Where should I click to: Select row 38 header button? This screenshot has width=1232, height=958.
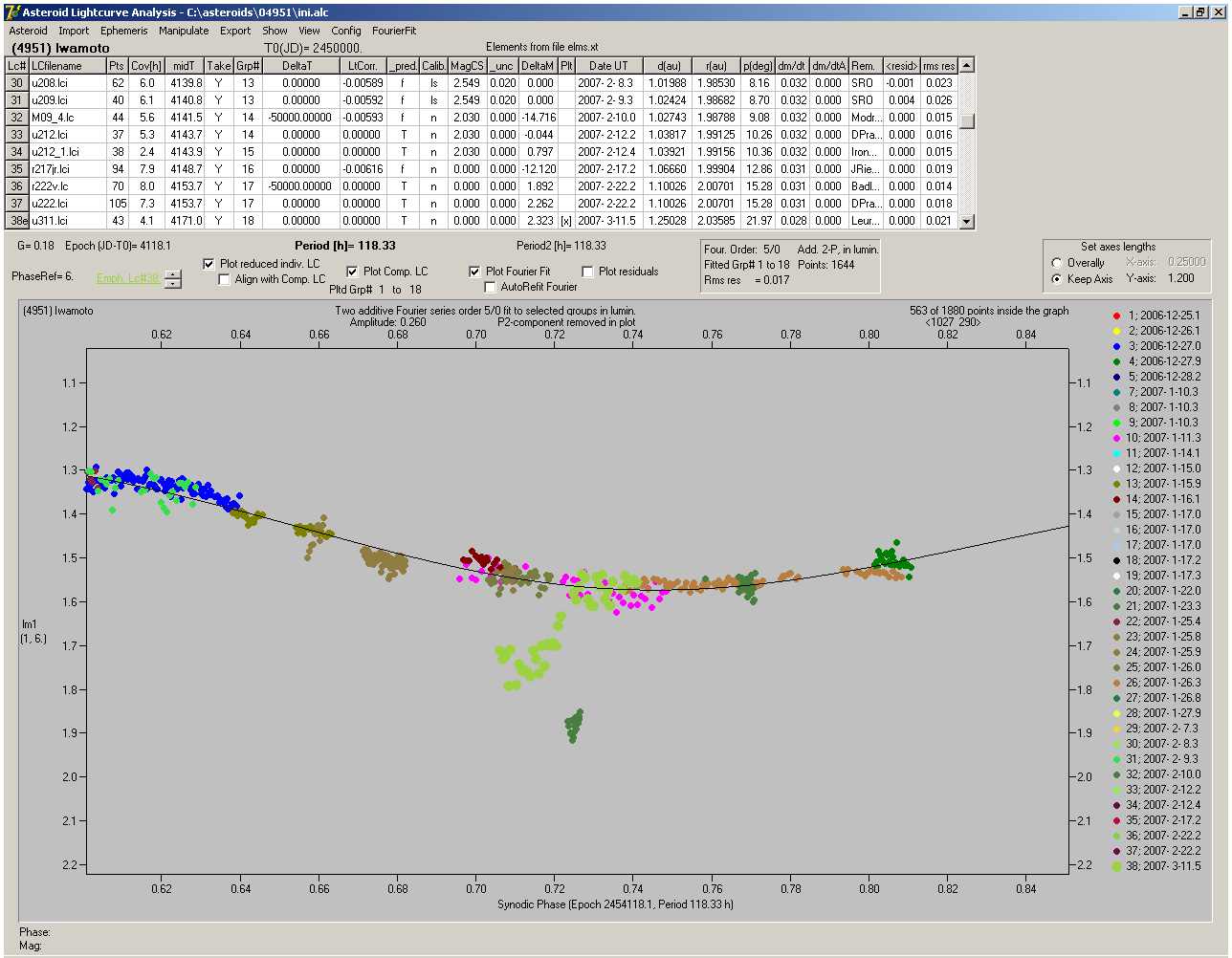pyautogui.click(x=17, y=221)
